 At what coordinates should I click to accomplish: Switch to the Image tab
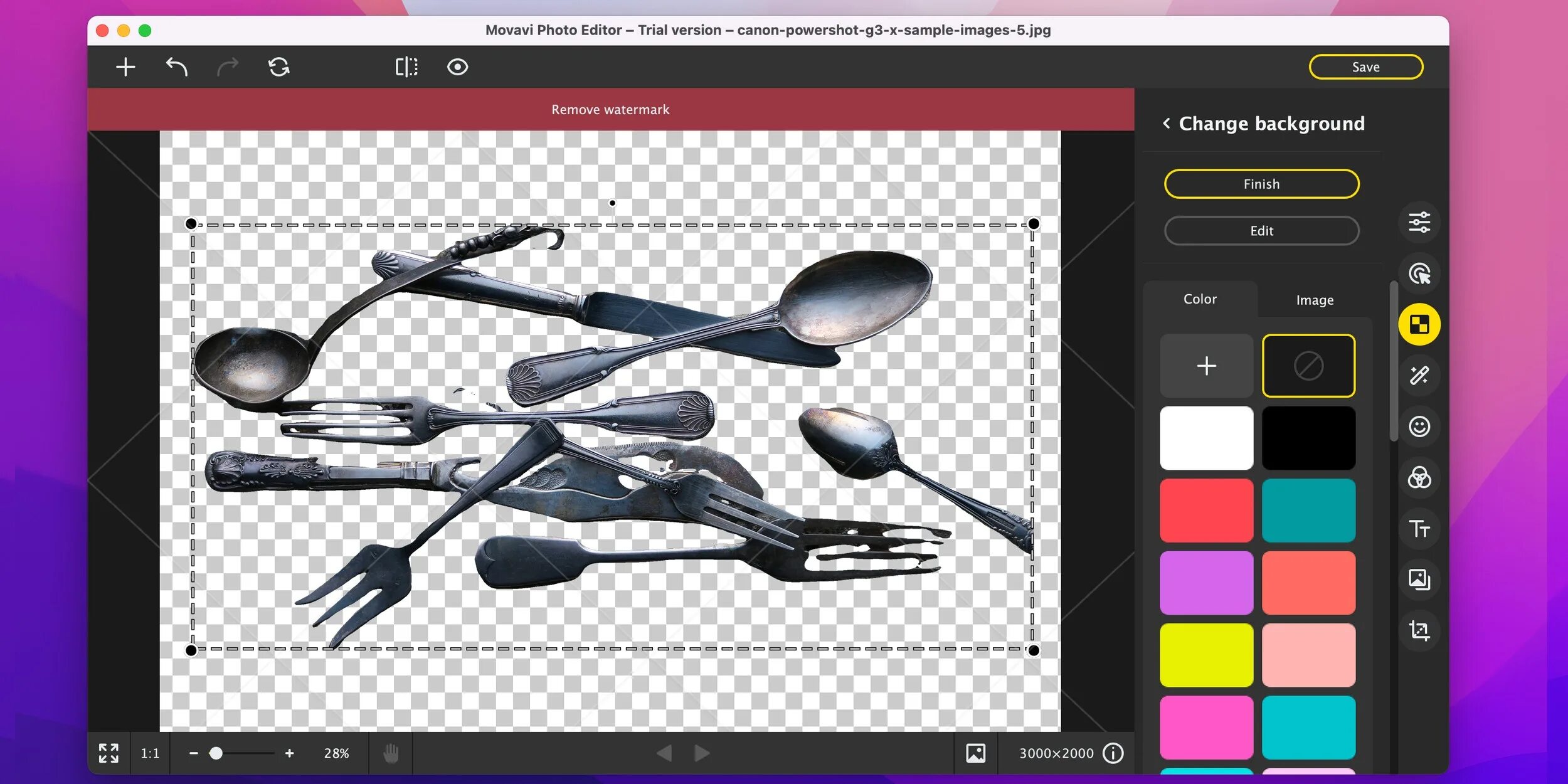1315,300
